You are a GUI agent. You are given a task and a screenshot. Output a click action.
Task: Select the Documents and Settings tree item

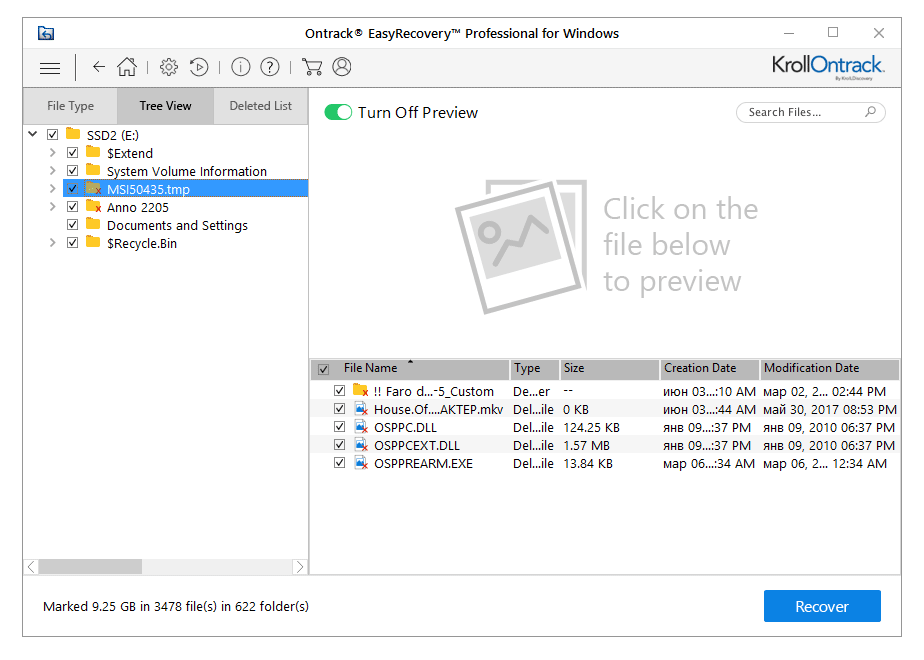tap(177, 225)
